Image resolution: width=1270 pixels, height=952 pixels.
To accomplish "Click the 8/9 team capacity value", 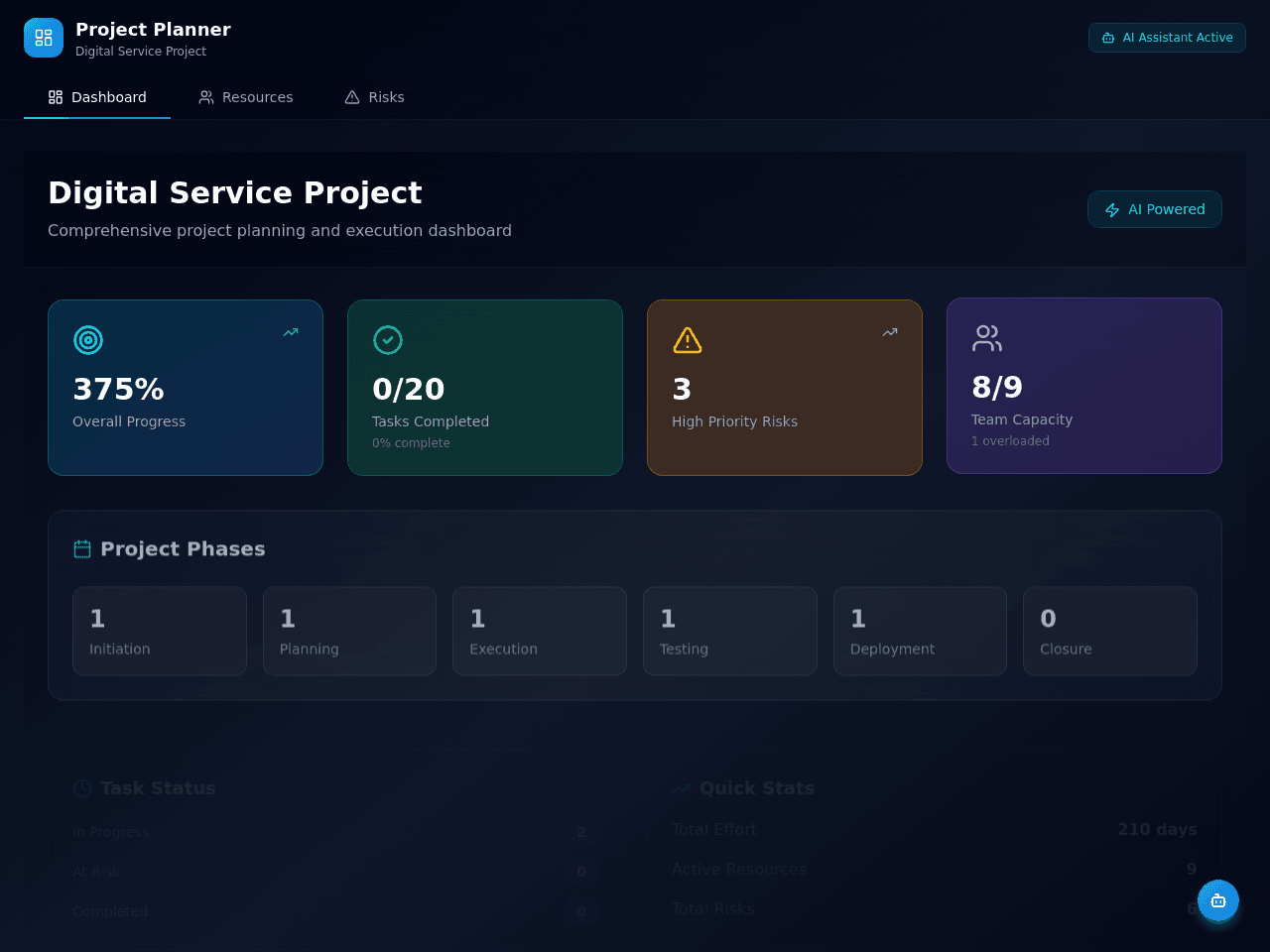I will click(x=997, y=387).
